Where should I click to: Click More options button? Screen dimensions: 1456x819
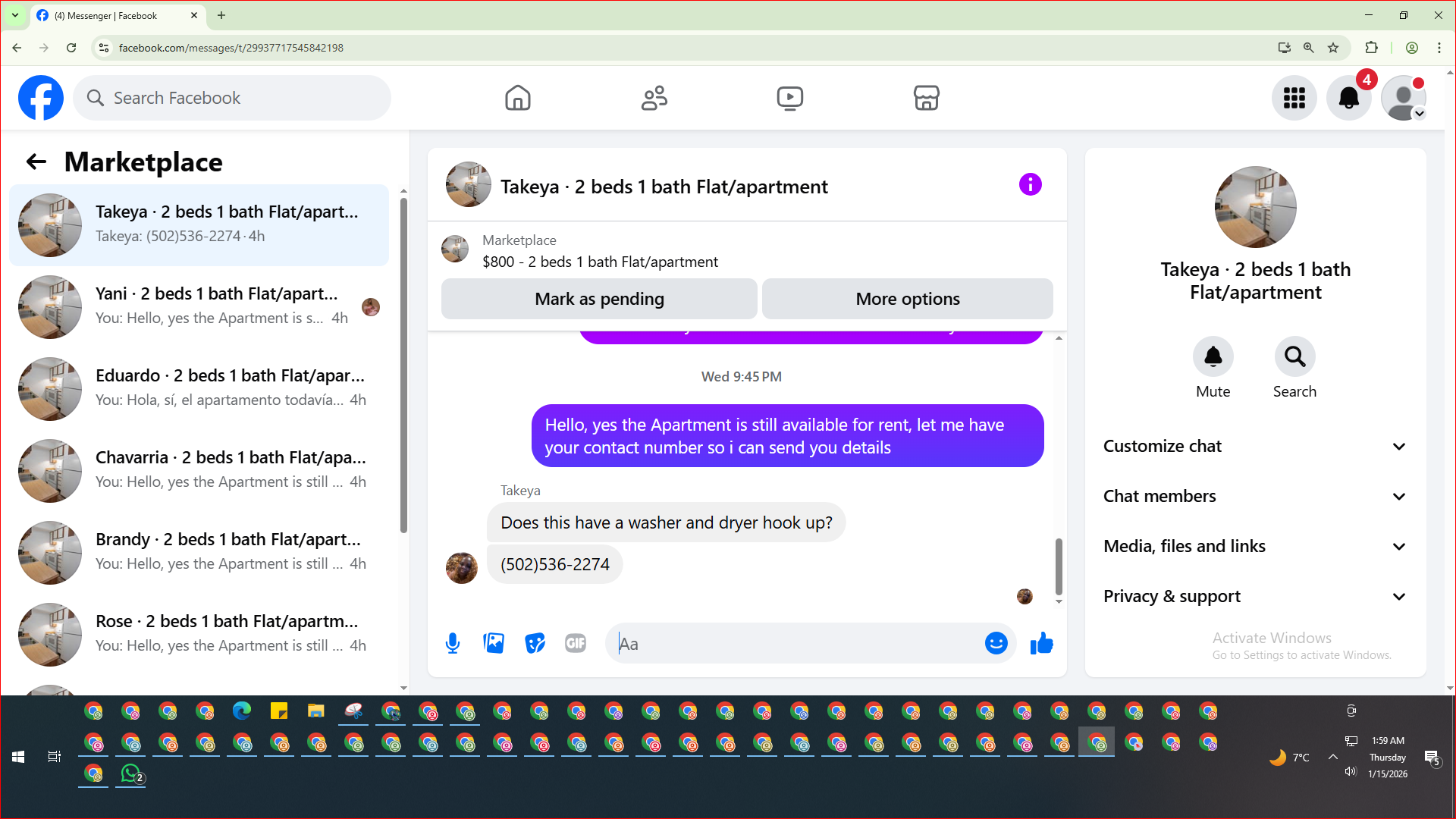tap(907, 299)
